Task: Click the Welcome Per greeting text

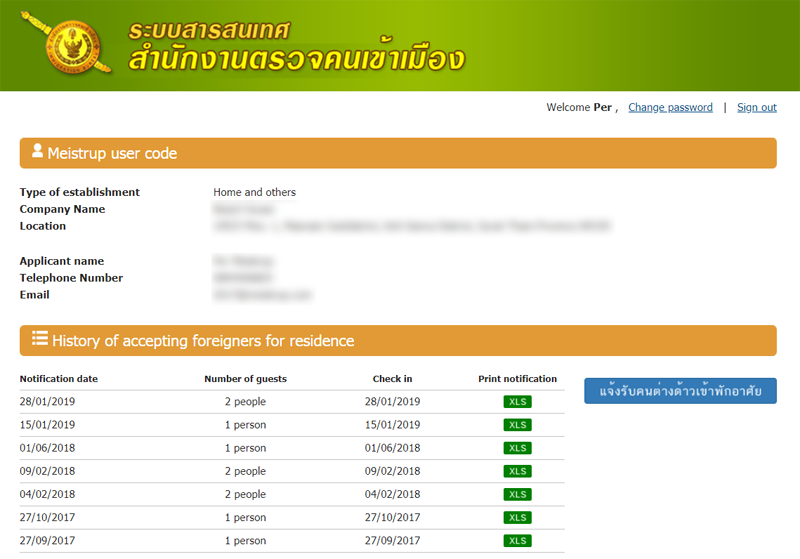Action: coord(582,107)
